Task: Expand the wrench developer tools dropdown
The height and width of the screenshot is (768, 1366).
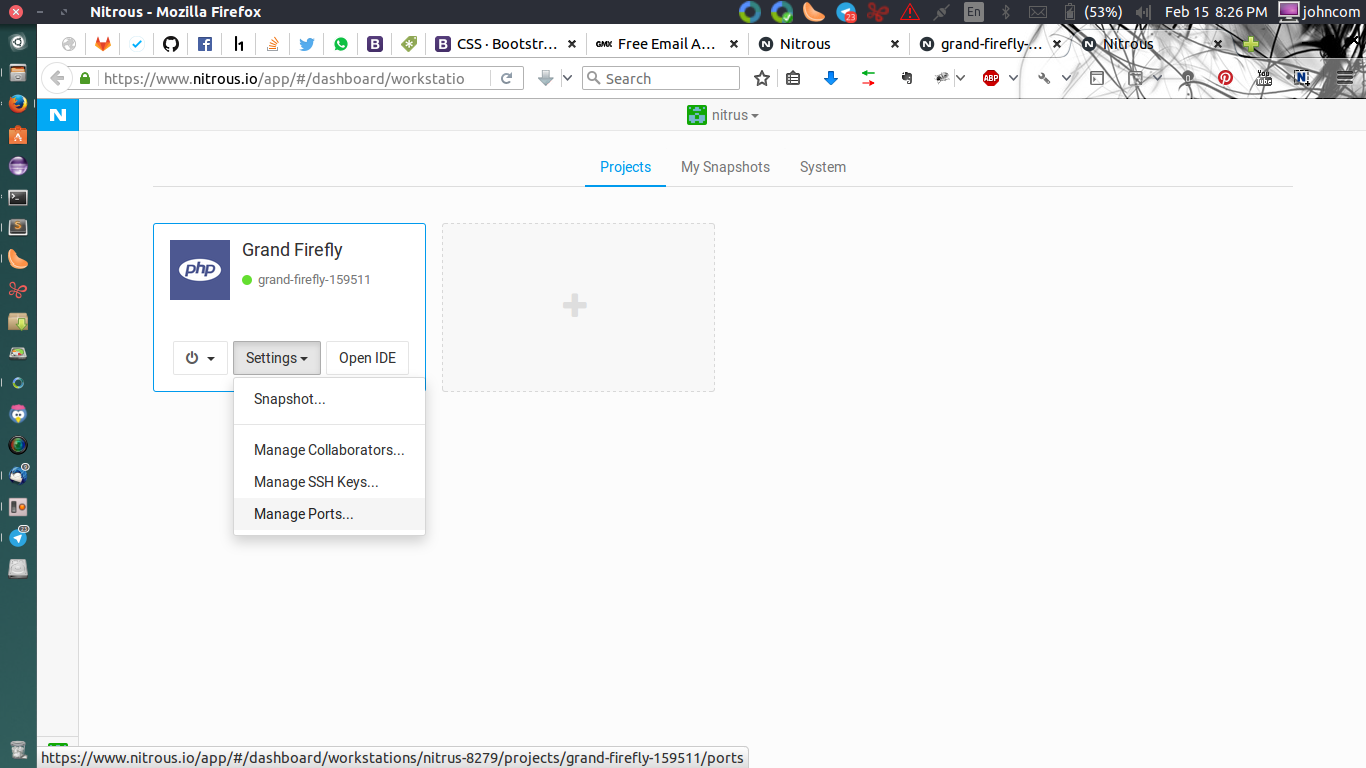Action: click(1066, 78)
